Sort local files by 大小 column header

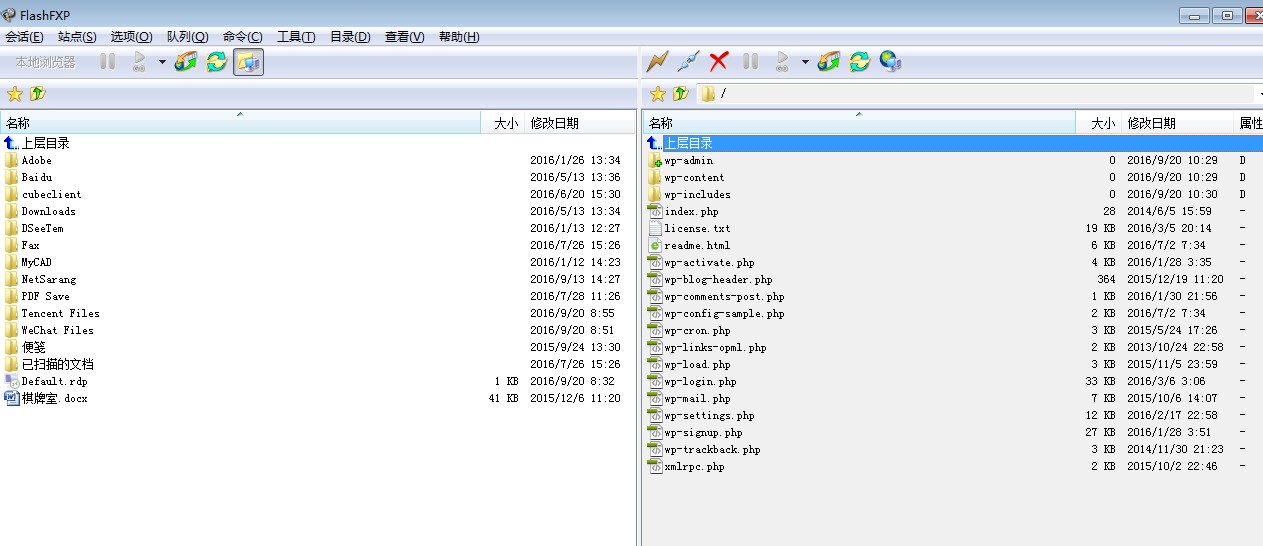coord(505,123)
